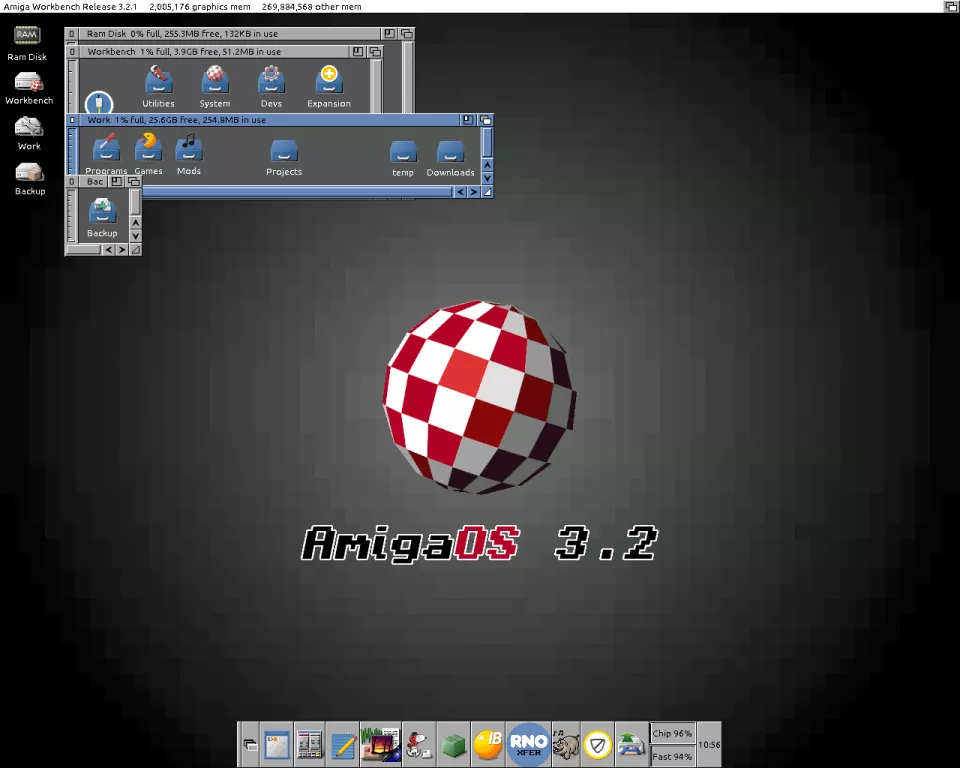Click the yellow shield dock icon
This screenshot has width=960, height=768.
coord(598,744)
